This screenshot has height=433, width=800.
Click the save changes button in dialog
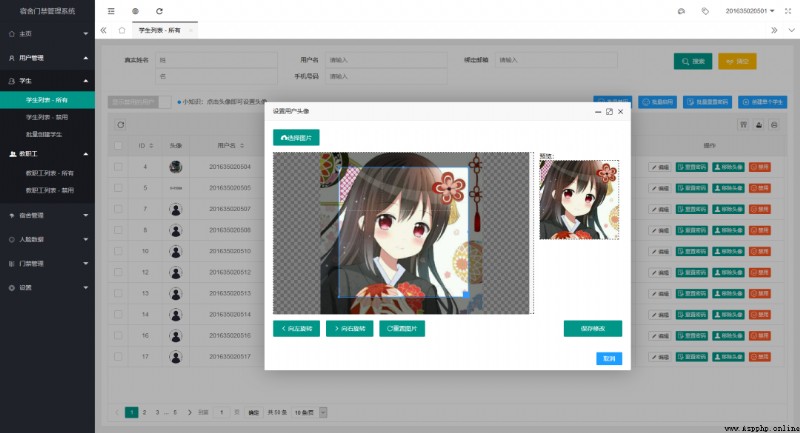coord(593,328)
